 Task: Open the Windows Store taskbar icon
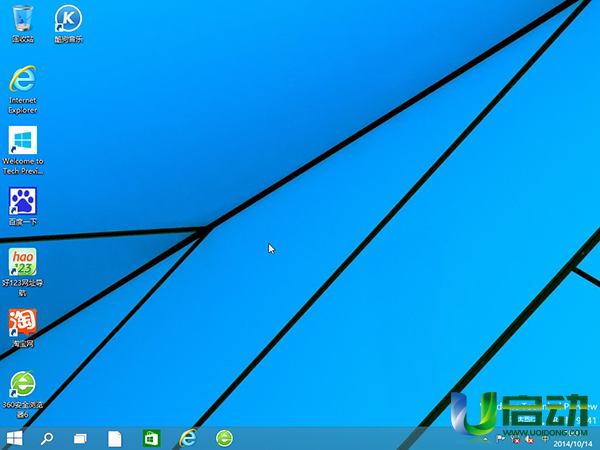151,438
